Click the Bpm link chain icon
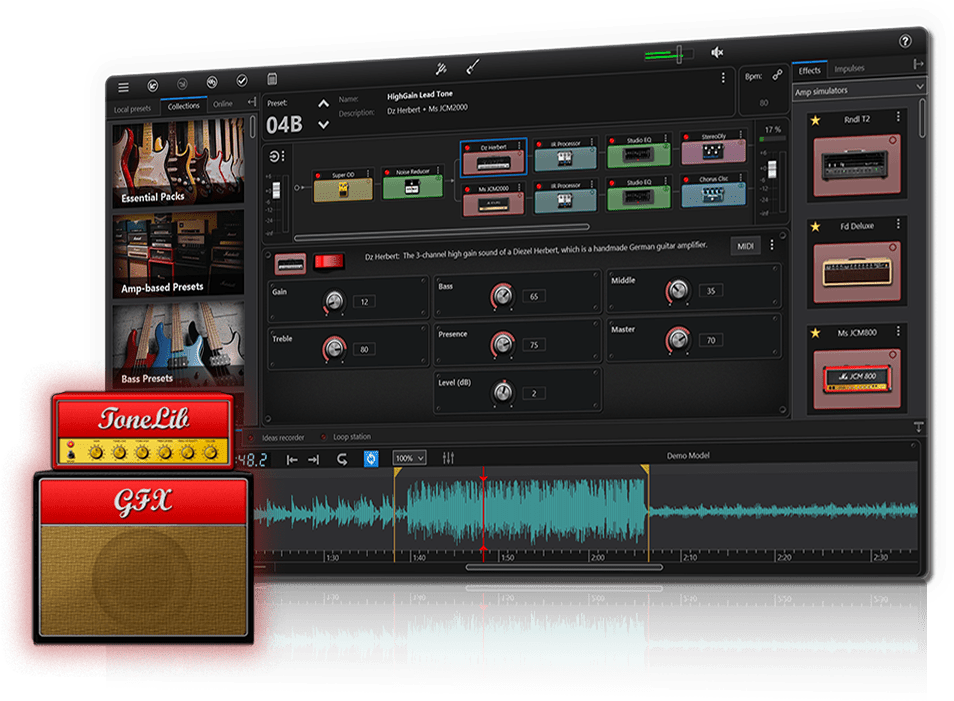The width and height of the screenshot is (954, 701). 778,75
